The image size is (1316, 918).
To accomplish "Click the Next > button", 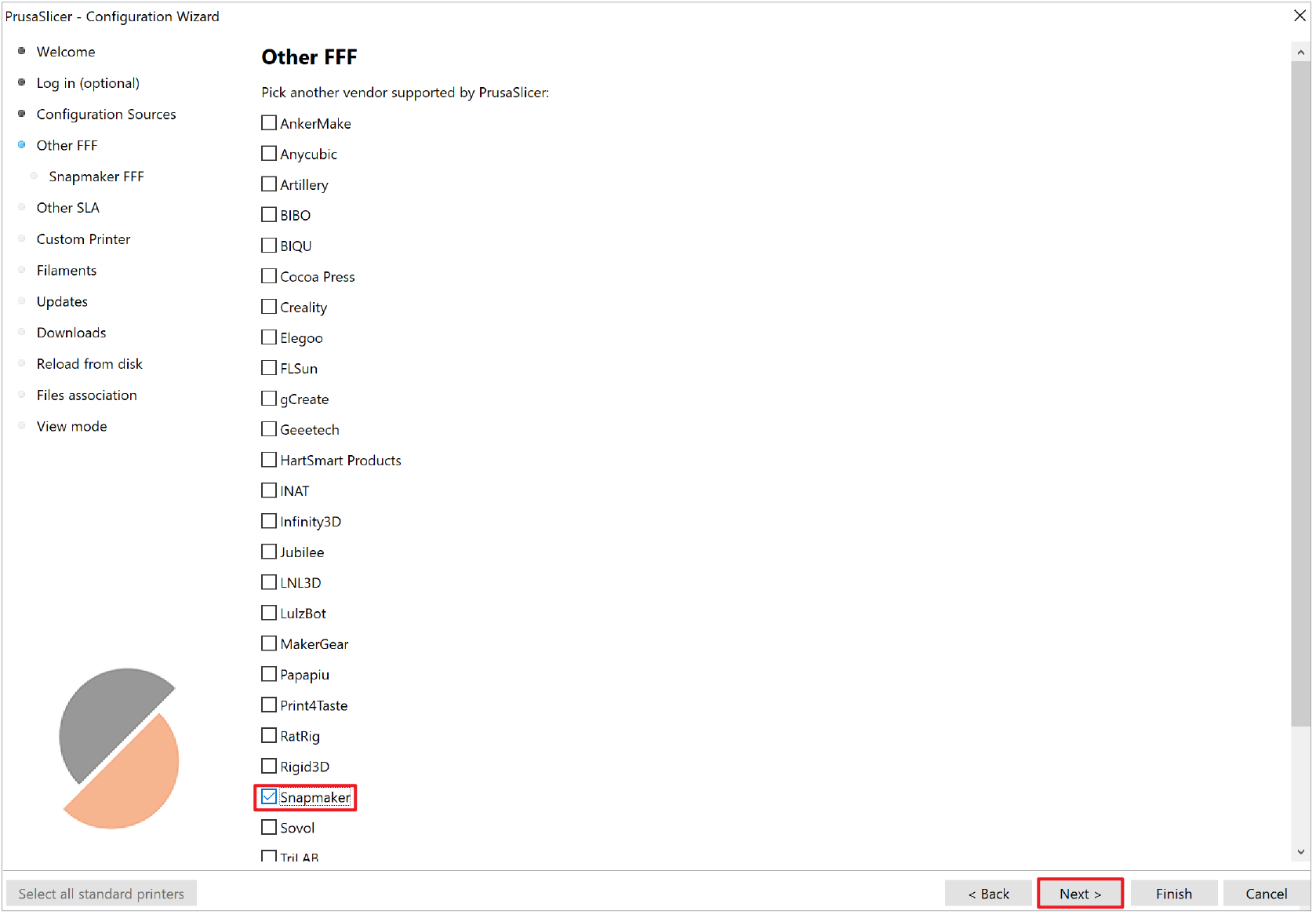I will (x=1080, y=894).
